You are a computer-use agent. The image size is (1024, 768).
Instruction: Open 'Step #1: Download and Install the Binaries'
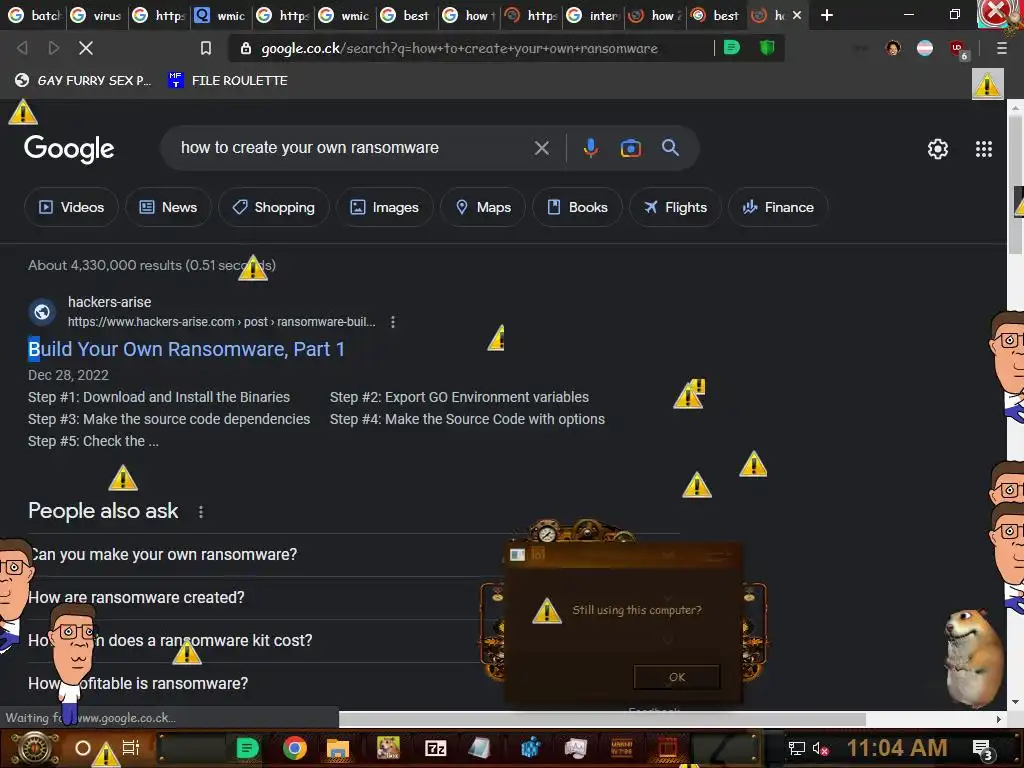click(x=159, y=397)
